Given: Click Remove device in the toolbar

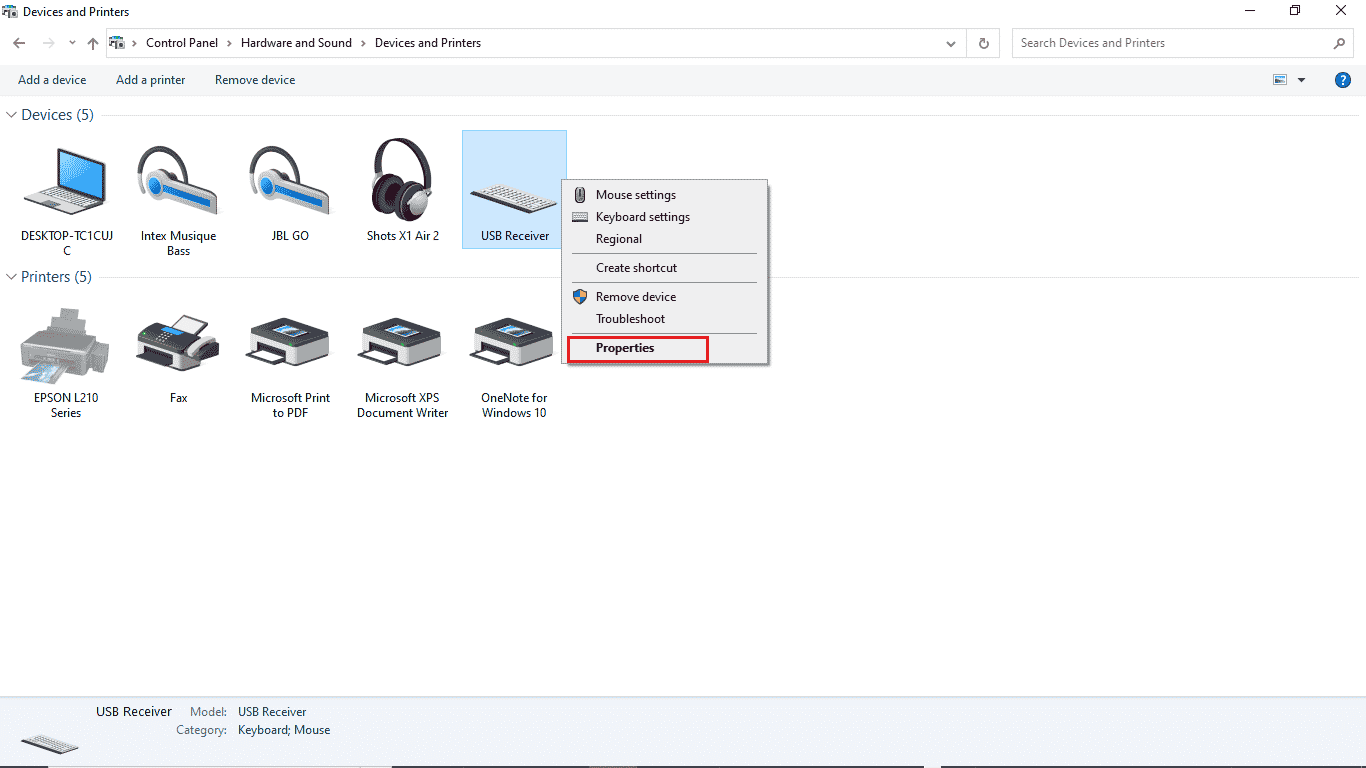Looking at the screenshot, I should click(255, 80).
